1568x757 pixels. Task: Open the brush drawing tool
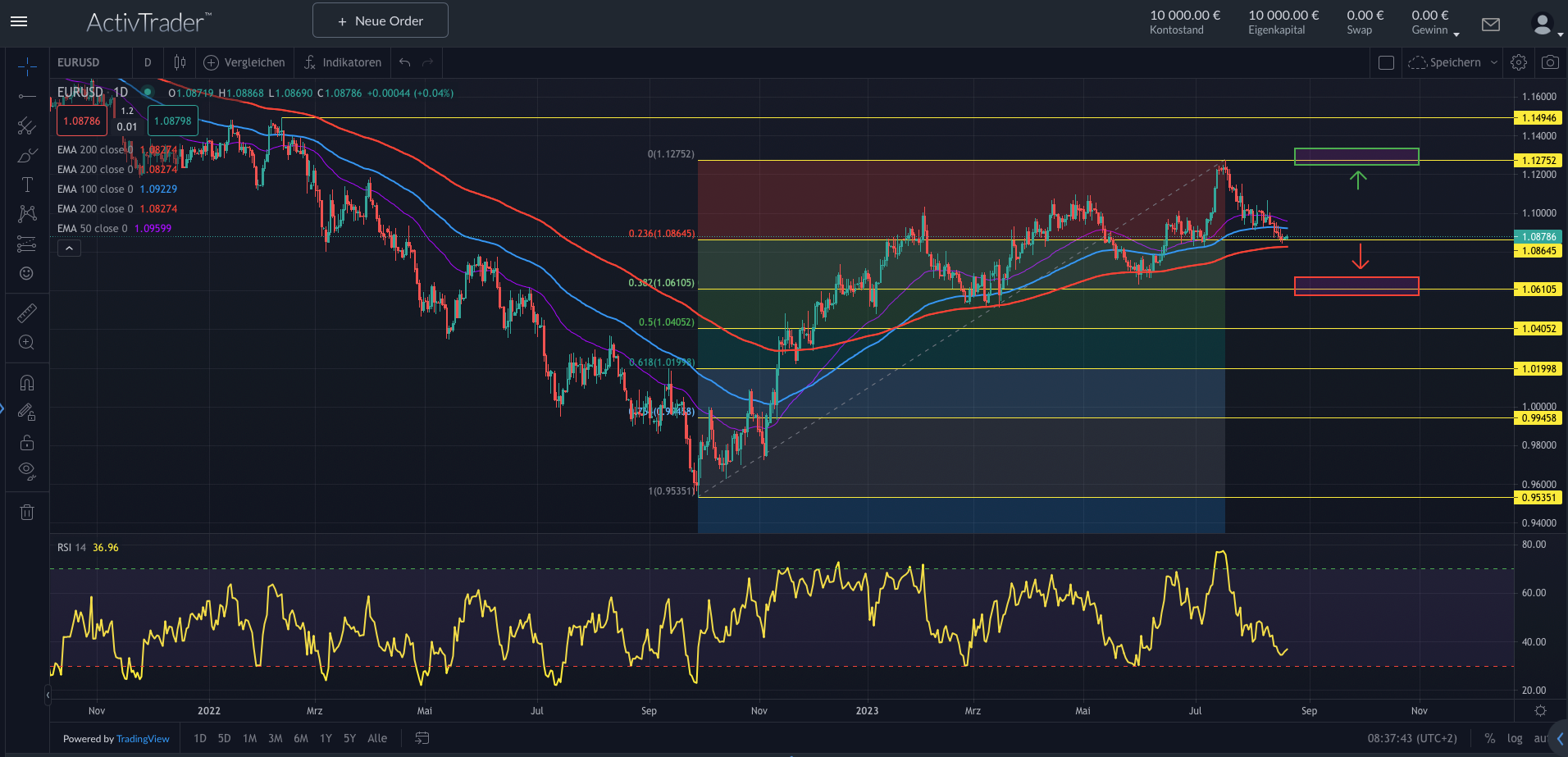[27, 155]
